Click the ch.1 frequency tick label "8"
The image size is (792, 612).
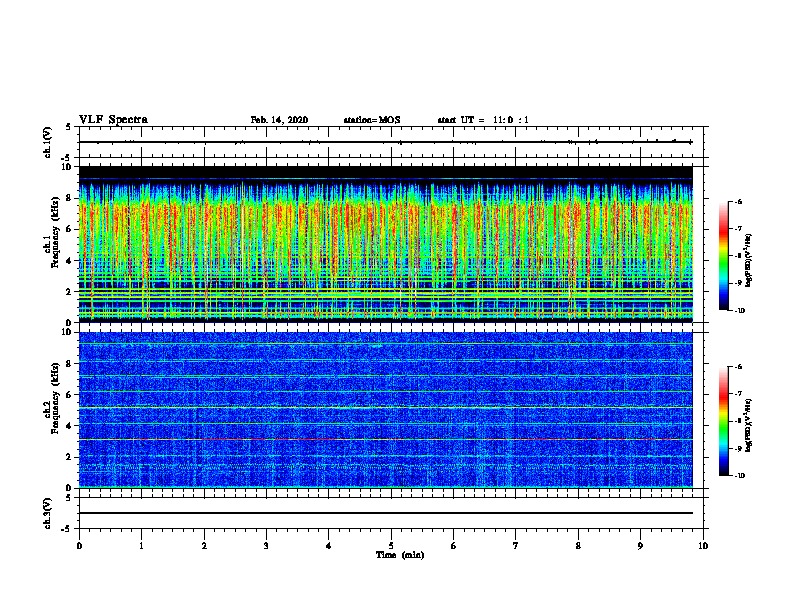(x=69, y=198)
